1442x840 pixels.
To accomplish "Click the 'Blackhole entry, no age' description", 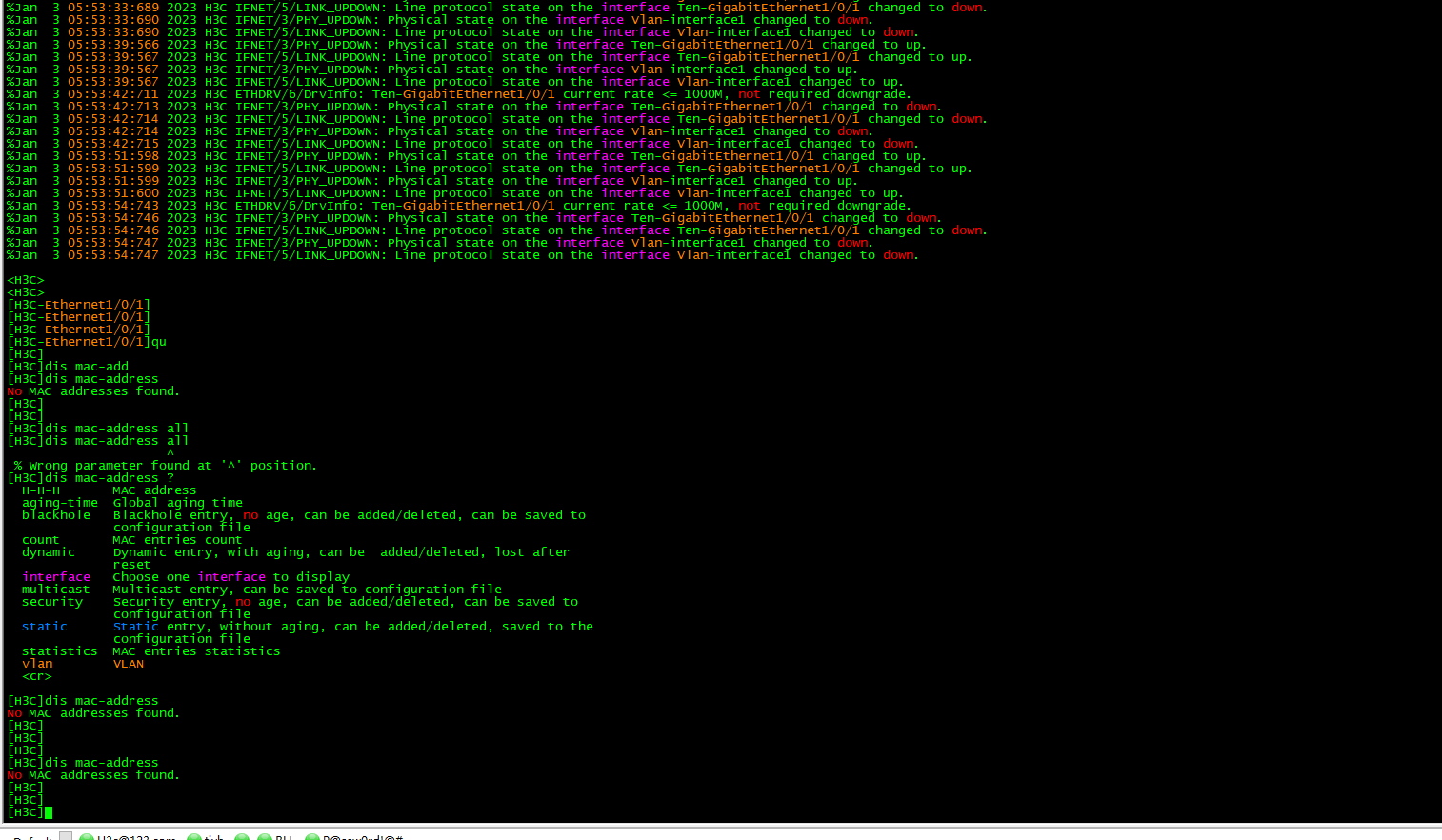I will 350,521.
